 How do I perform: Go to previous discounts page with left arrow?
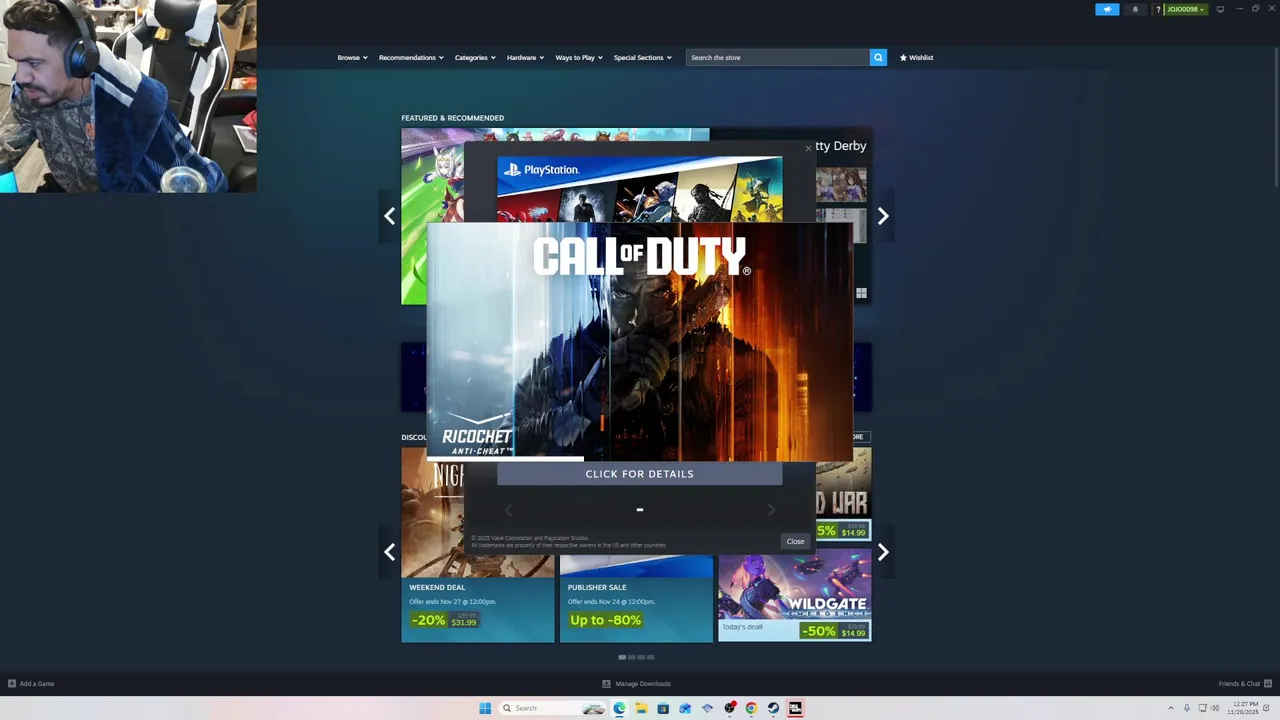(x=390, y=552)
